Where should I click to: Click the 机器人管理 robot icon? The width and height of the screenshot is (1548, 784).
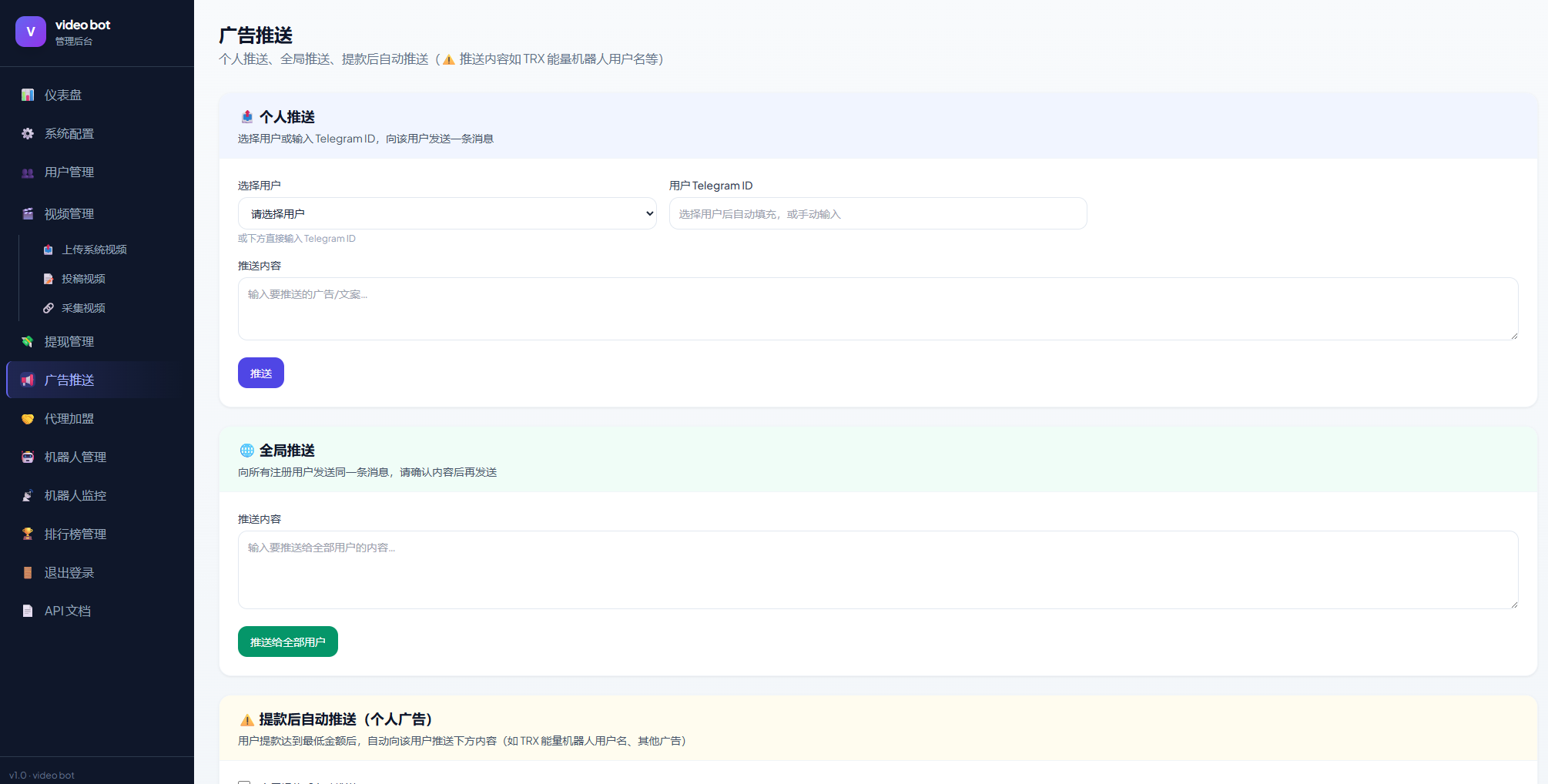[x=28, y=457]
